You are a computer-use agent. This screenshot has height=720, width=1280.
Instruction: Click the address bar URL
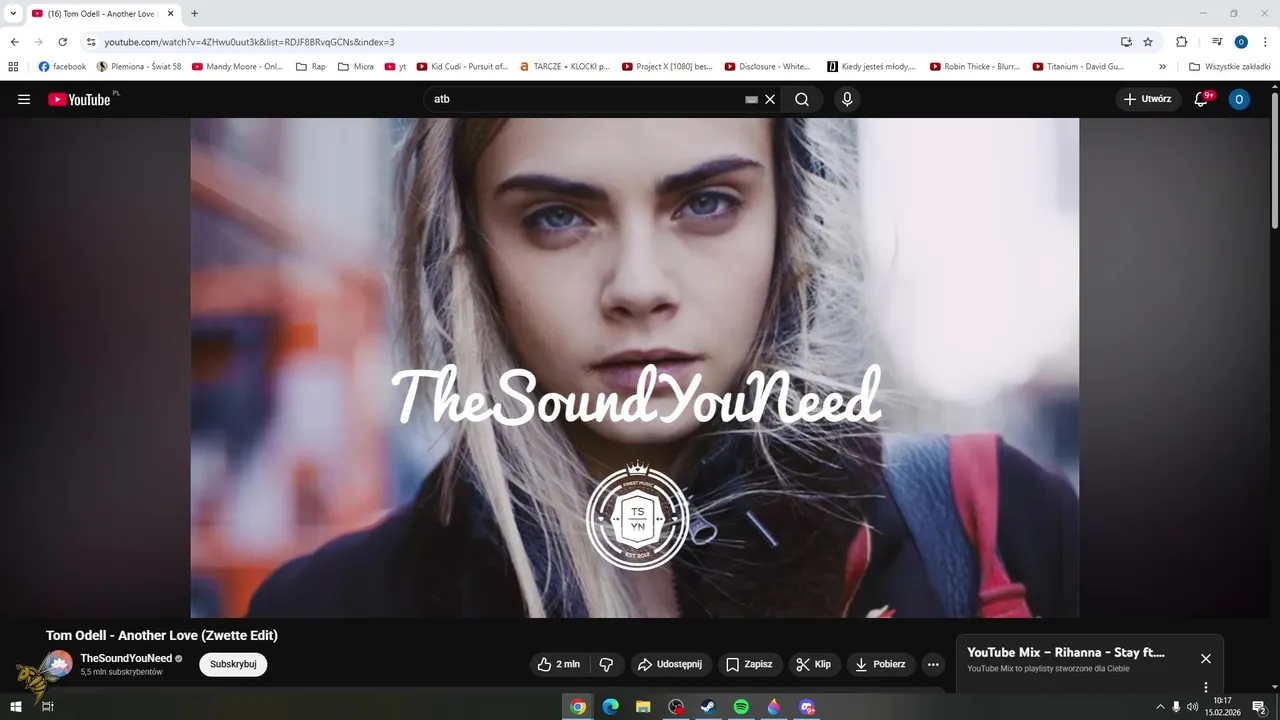pos(249,42)
